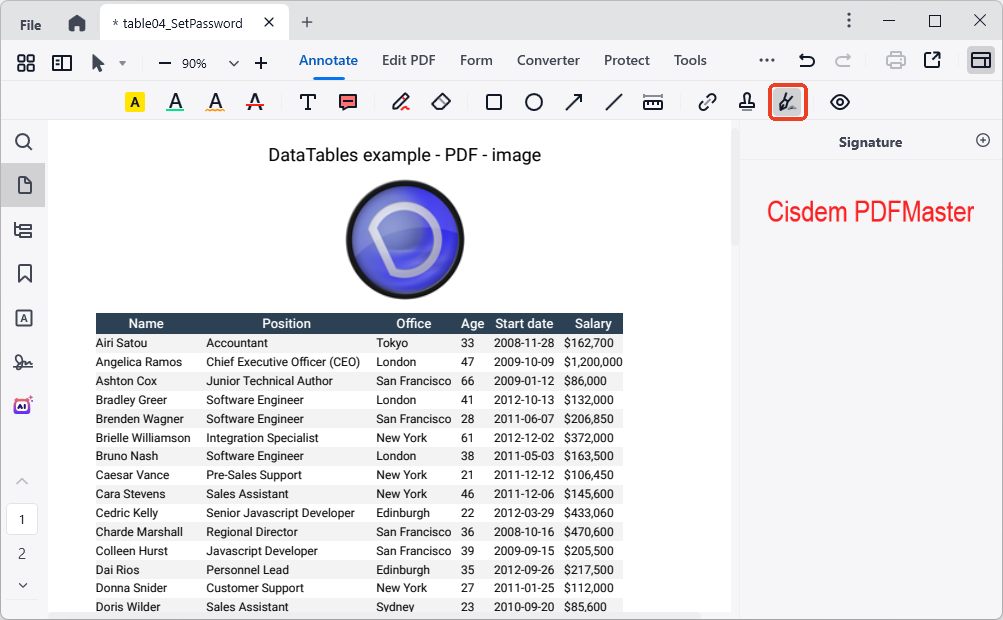The height and width of the screenshot is (620, 1003).
Task: Open the File menu
Action: [x=31, y=24]
